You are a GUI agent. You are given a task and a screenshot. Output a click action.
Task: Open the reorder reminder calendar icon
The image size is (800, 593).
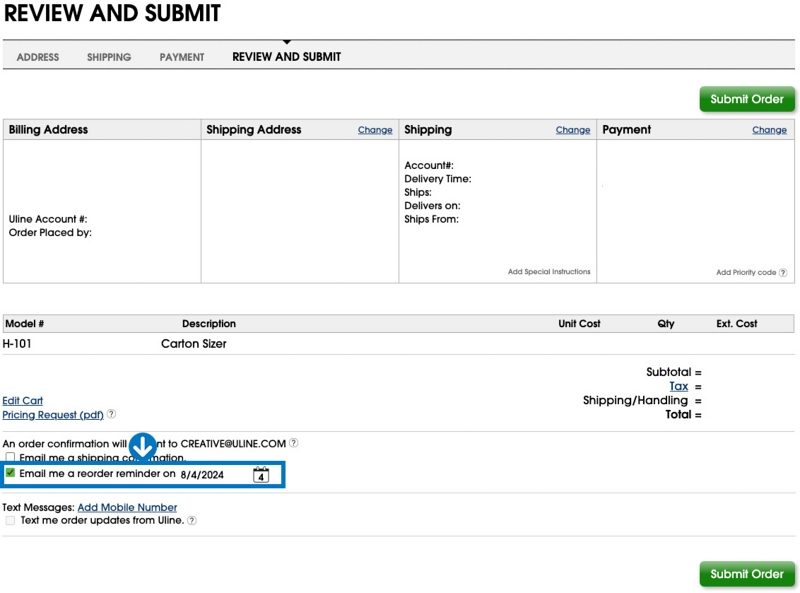261,475
